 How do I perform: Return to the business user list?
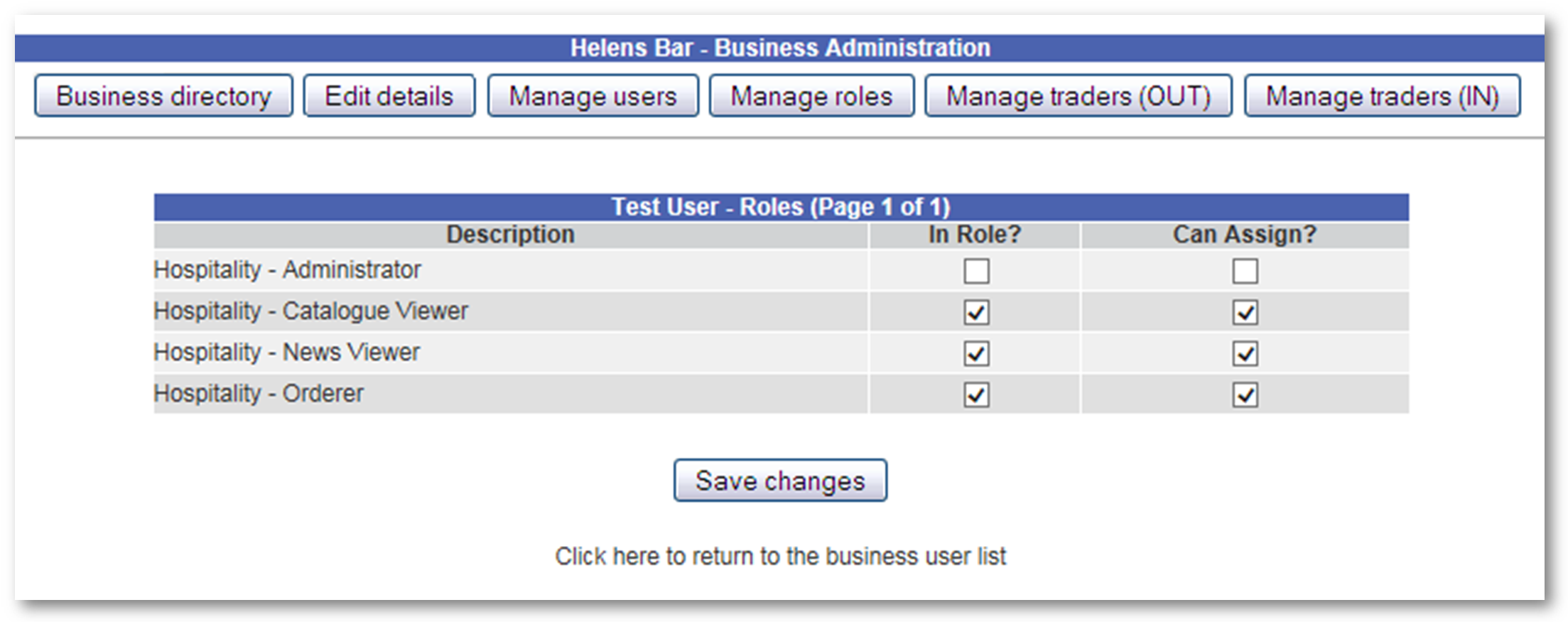(780, 556)
